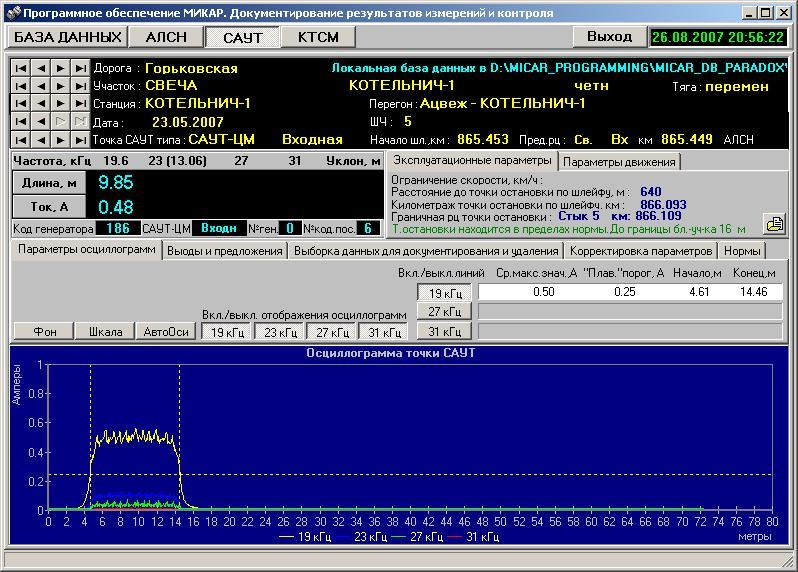Go to first record in Дорога row
The width and height of the screenshot is (798, 572).
tap(21, 68)
